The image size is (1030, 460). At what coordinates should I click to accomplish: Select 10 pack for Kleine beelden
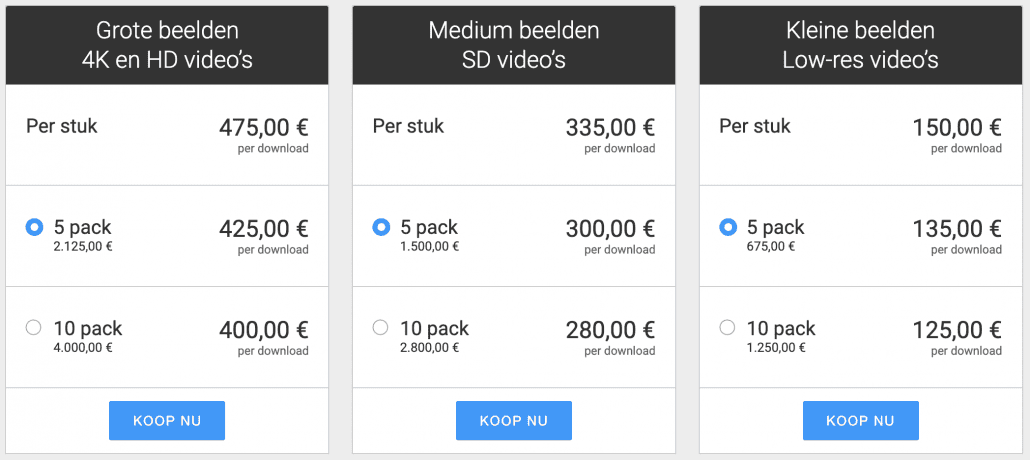click(727, 327)
